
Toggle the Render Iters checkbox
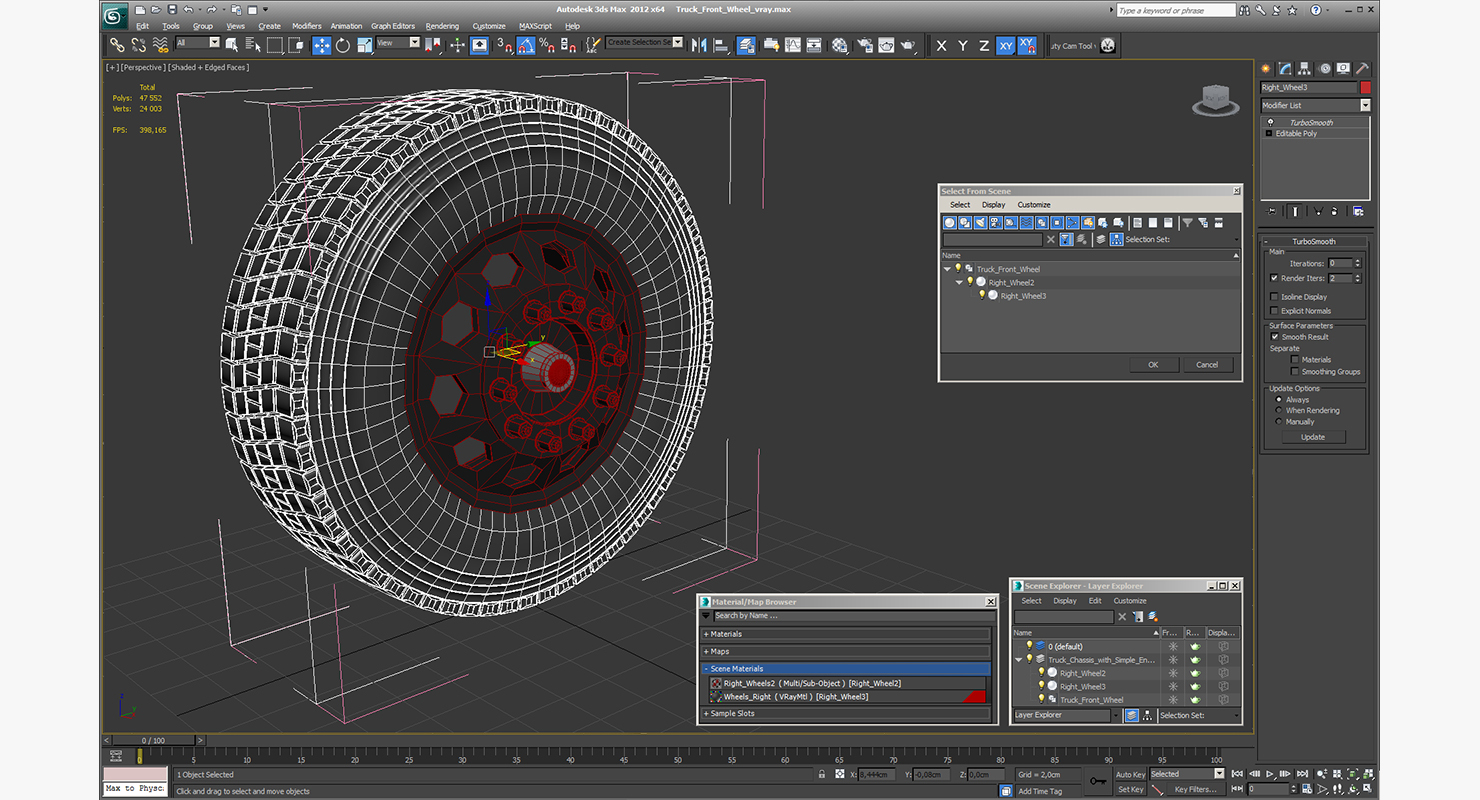point(1274,278)
